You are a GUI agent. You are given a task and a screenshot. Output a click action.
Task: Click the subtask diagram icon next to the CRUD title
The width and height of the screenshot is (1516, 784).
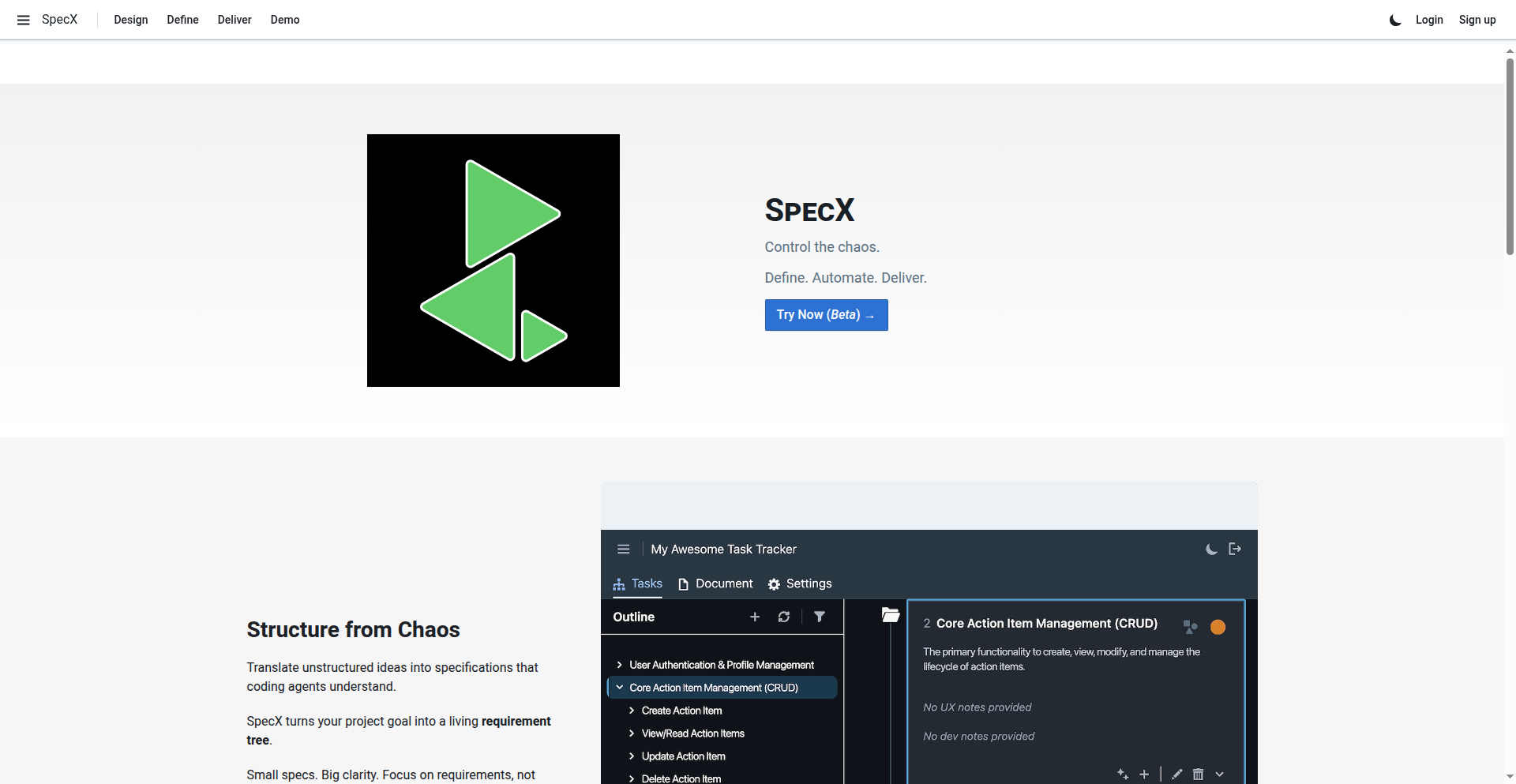tap(1190, 627)
